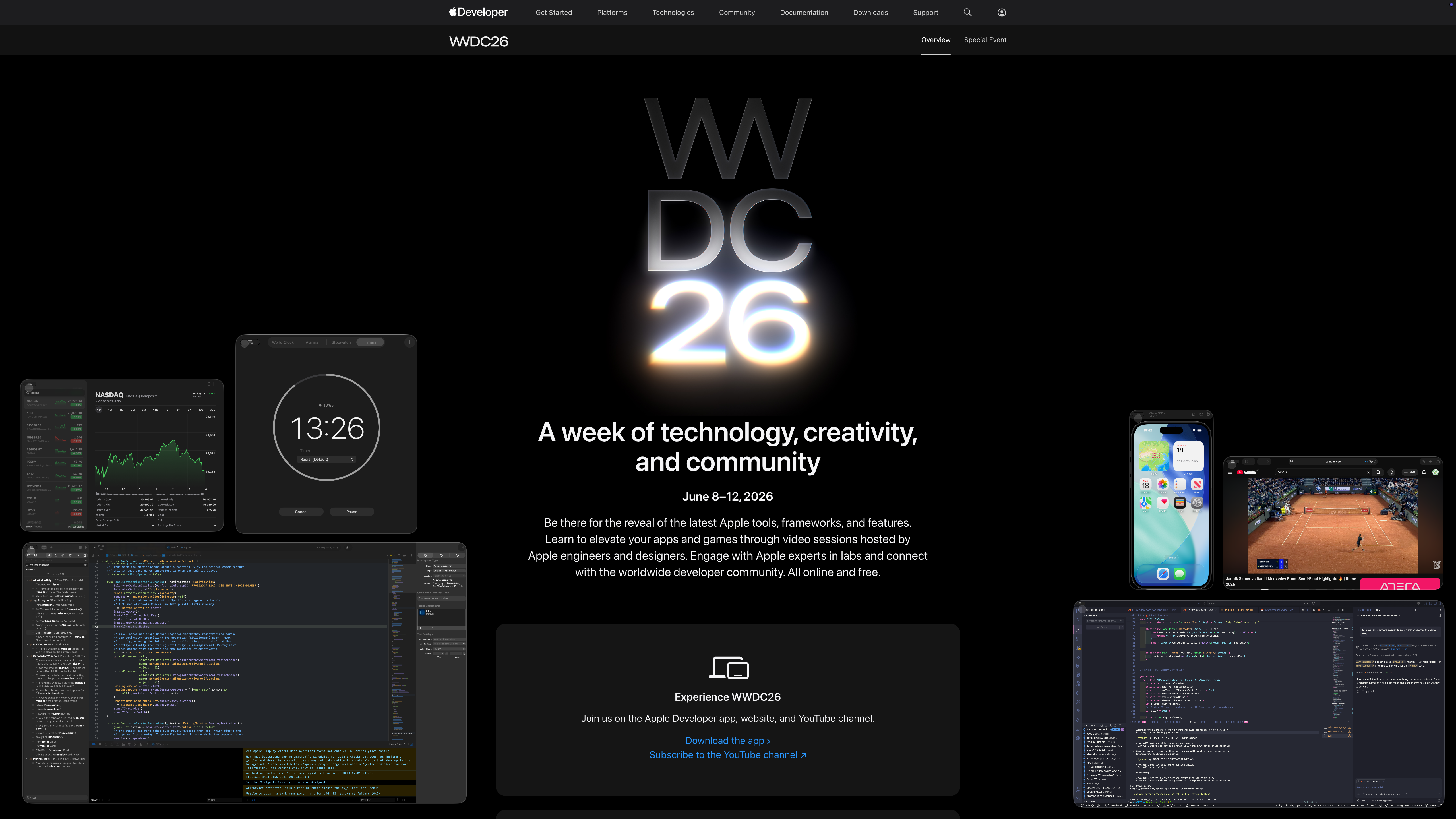Open Safari in the iPhone simulator dock

point(1163,574)
